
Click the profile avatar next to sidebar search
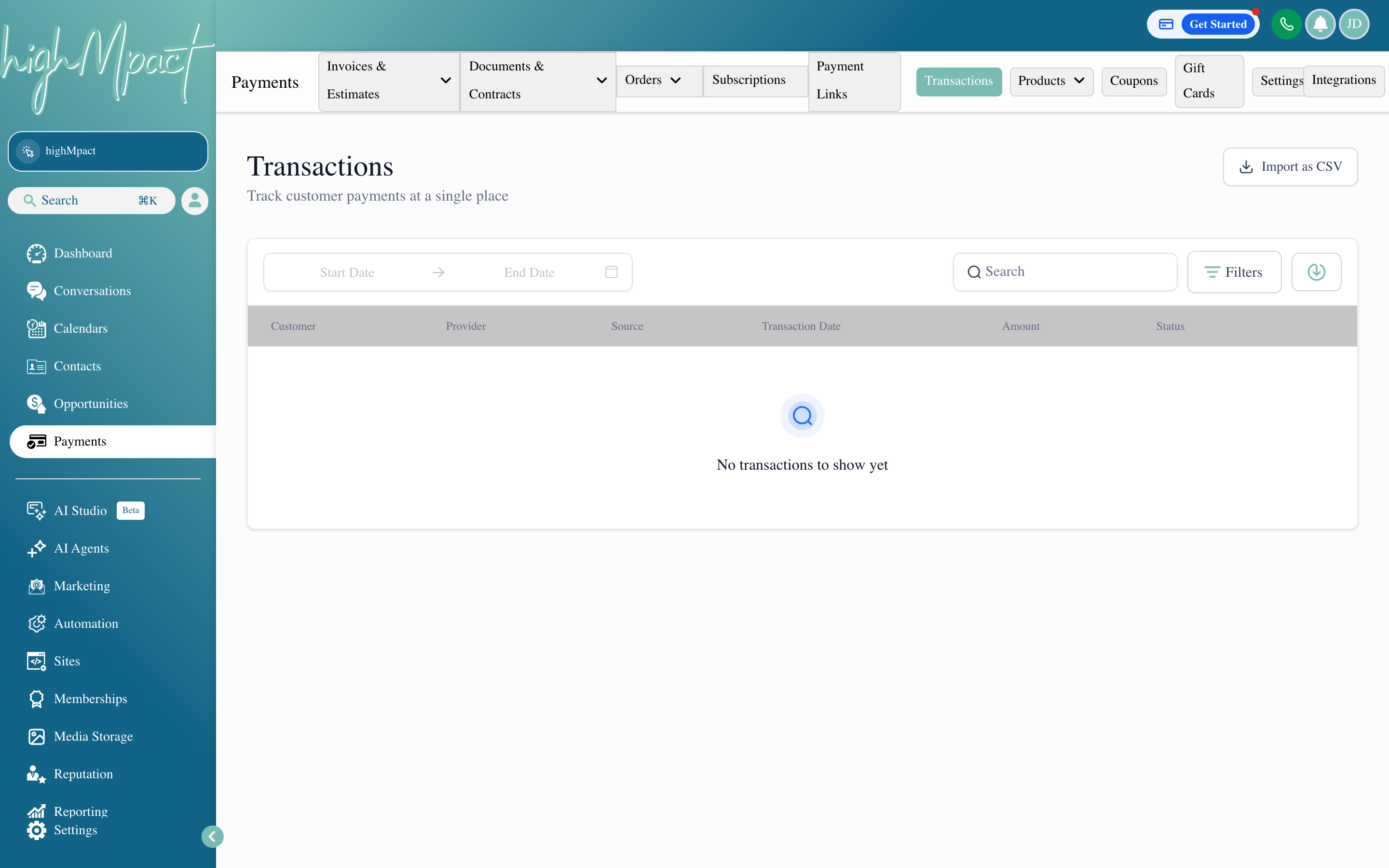point(194,201)
